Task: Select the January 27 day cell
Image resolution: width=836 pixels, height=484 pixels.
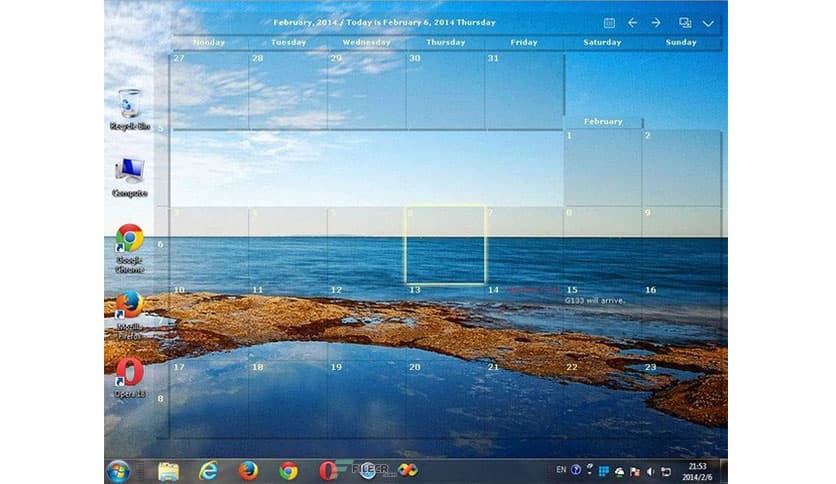Action: pos(209,91)
